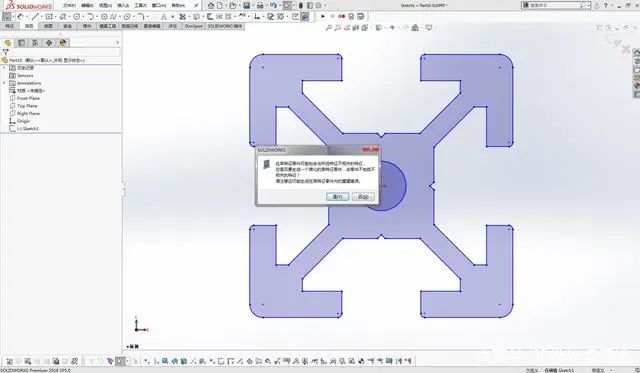This screenshot has width=640, height=373.
Task: Click the filter funnel icon in tree
Action: click(5, 52)
